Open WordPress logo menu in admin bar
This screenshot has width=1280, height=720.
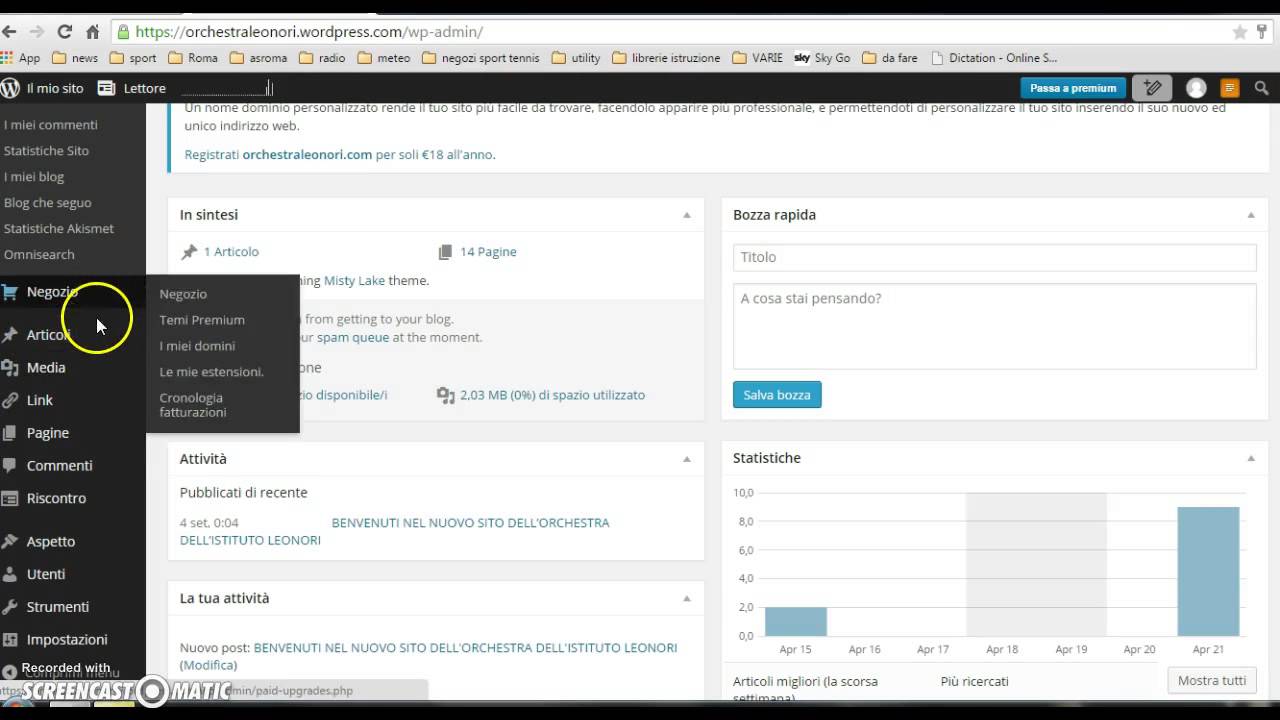click(10, 88)
